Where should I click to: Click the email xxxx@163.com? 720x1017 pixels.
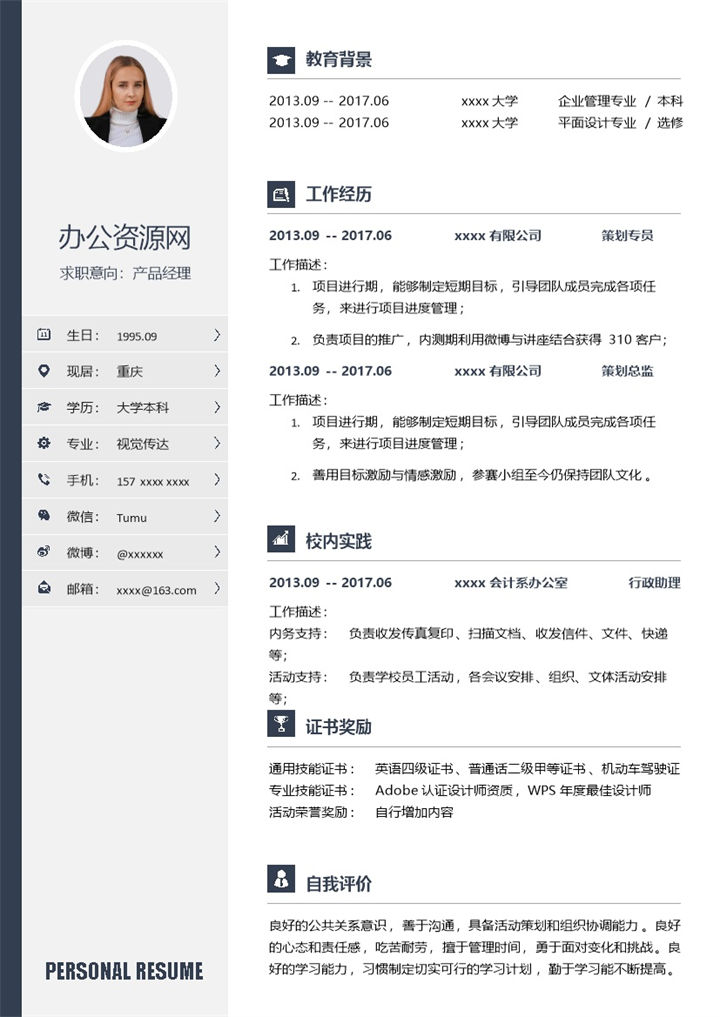pos(156,590)
